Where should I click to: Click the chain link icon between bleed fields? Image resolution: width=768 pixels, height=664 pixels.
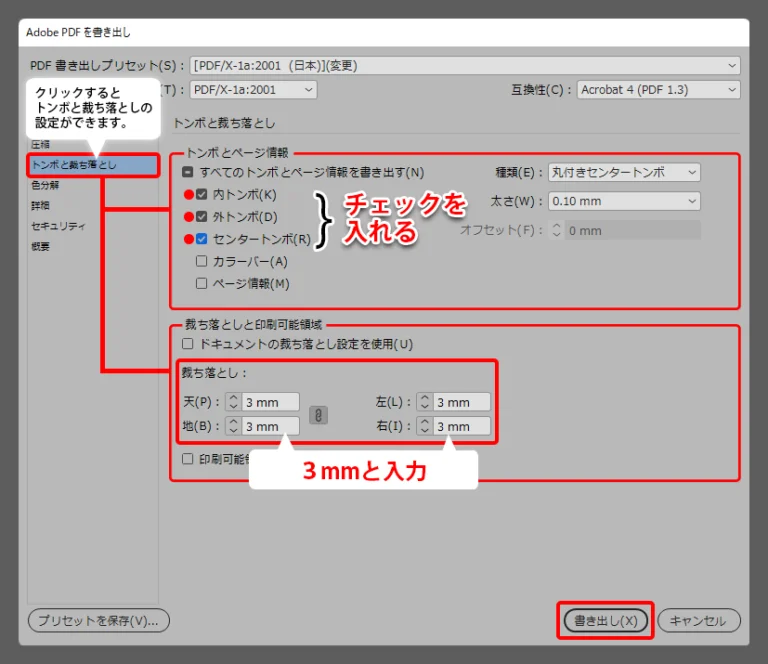(318, 414)
